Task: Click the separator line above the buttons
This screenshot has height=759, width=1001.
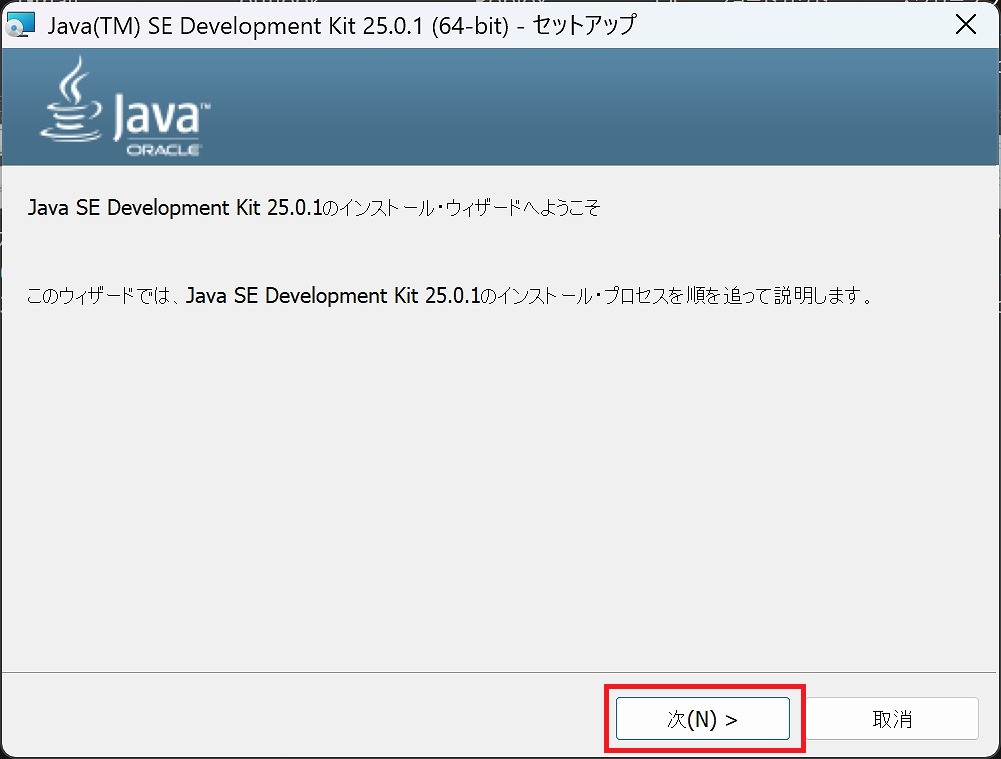Action: pos(500,673)
